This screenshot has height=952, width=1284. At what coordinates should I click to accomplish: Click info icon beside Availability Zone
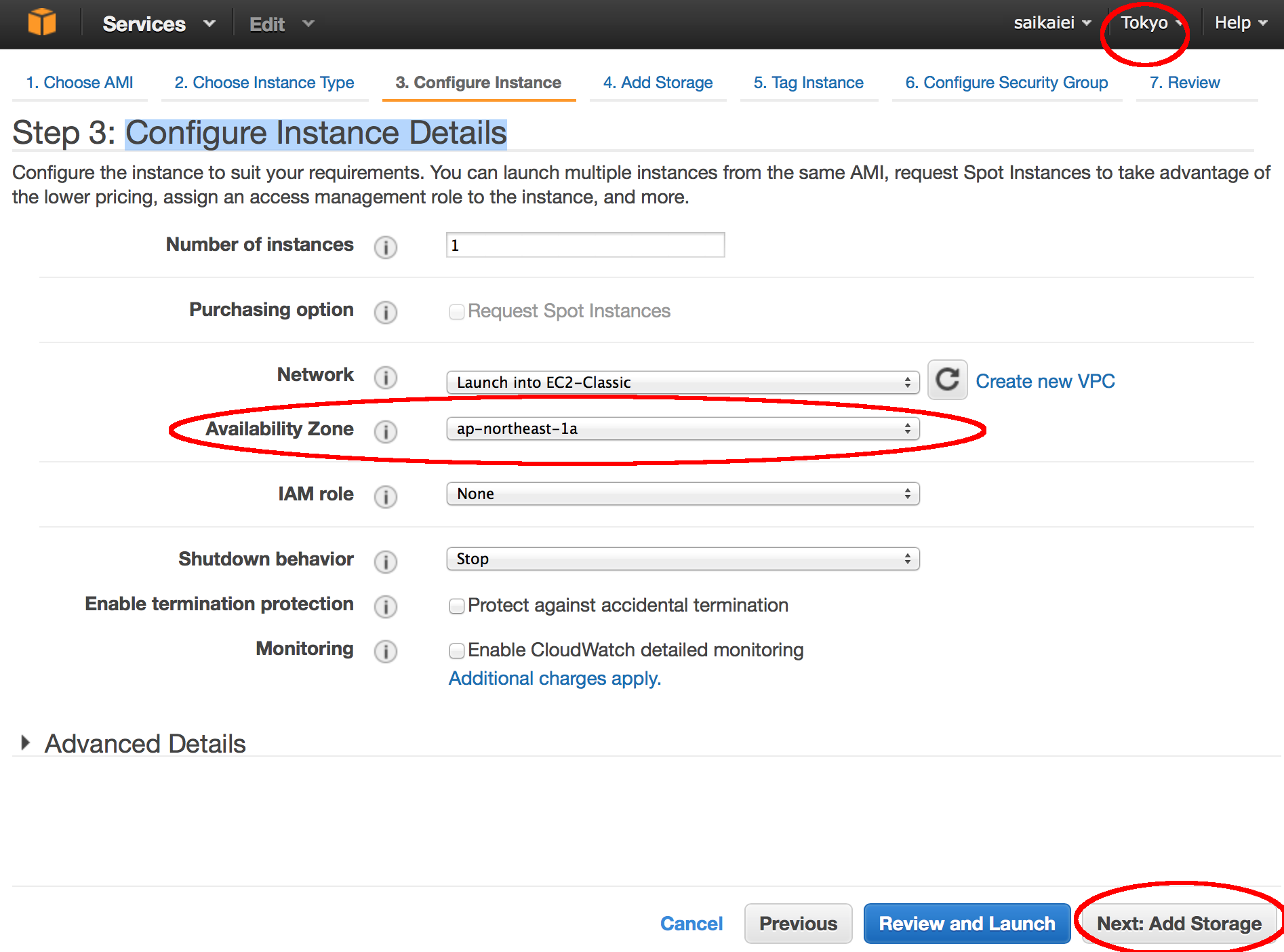(386, 431)
